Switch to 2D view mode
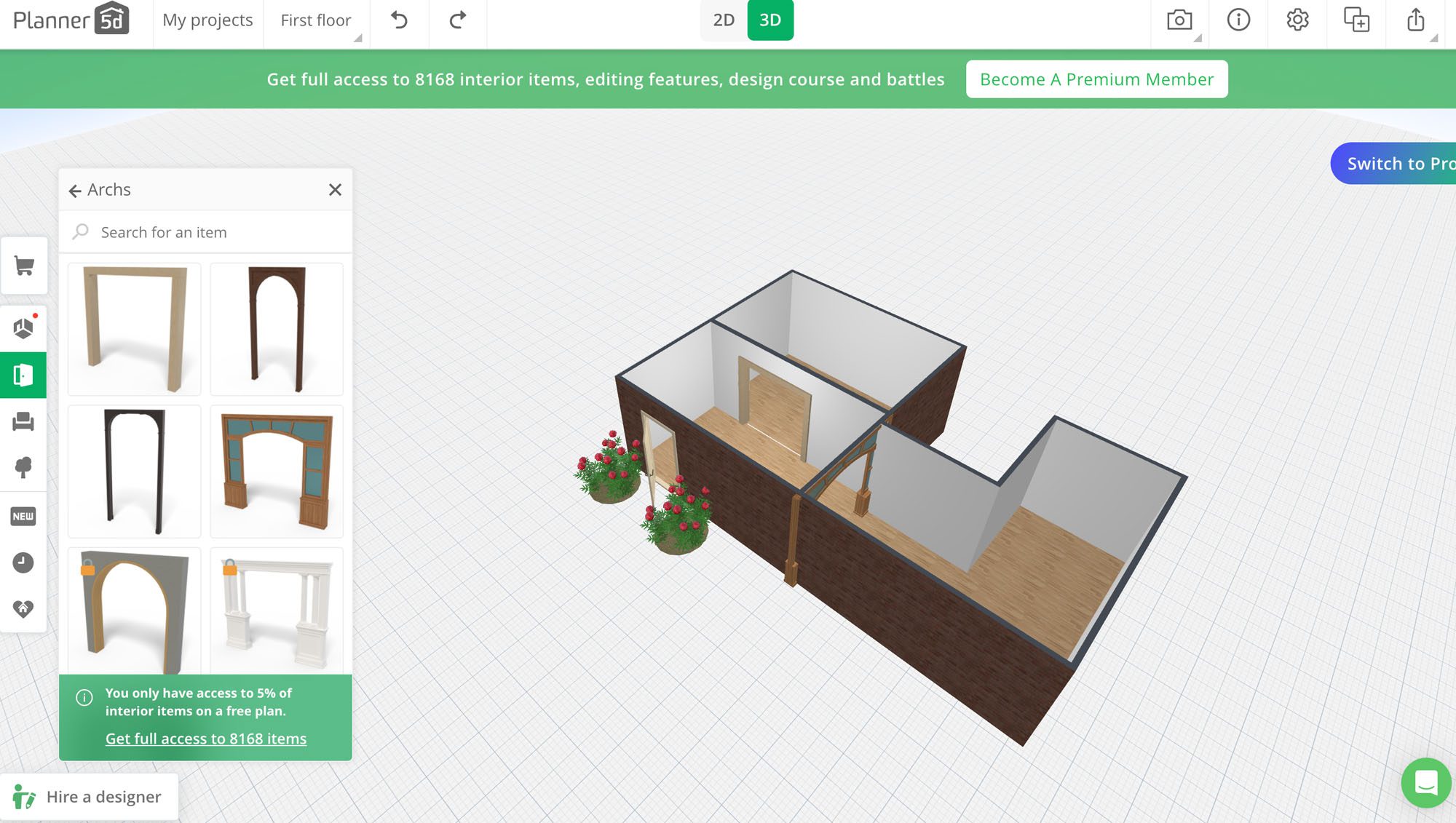Screen dimensions: 1456x823 coord(723,20)
